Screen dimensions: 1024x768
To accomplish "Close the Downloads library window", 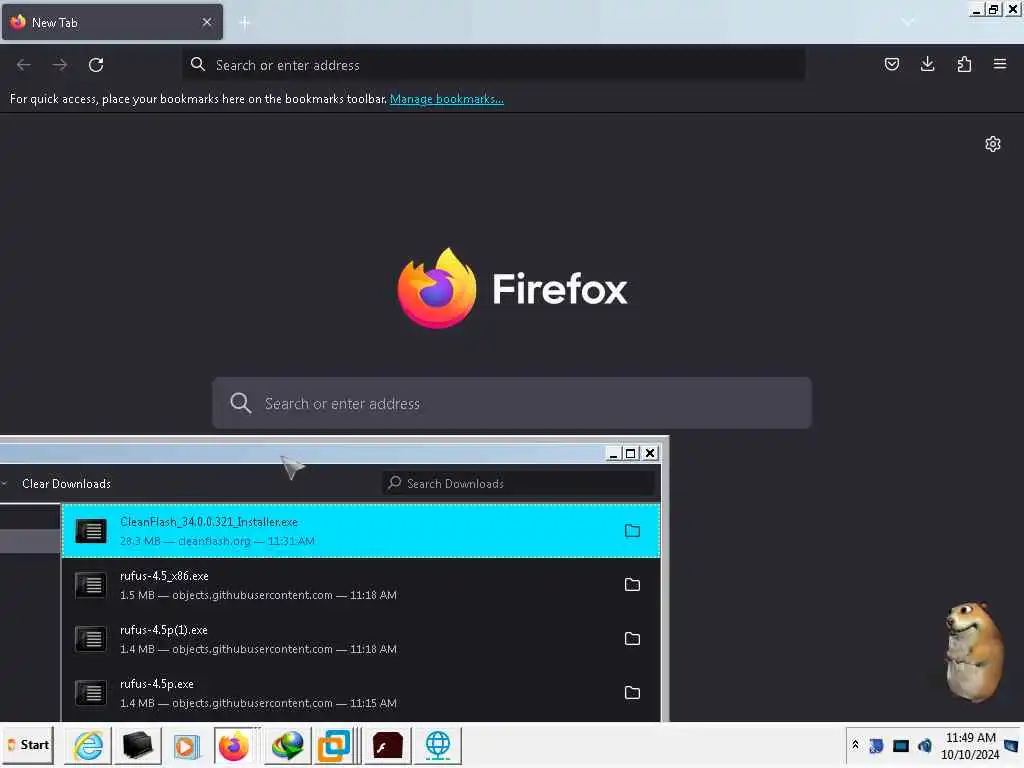I will coord(650,453).
